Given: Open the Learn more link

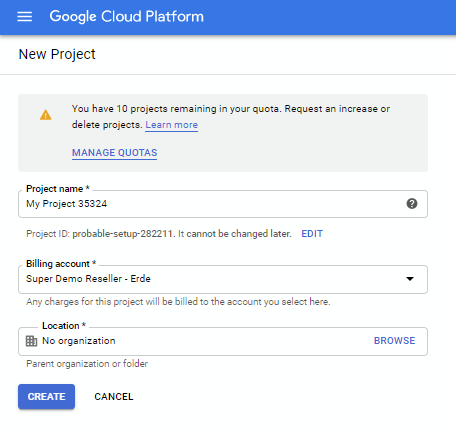Looking at the screenshot, I should [171, 125].
